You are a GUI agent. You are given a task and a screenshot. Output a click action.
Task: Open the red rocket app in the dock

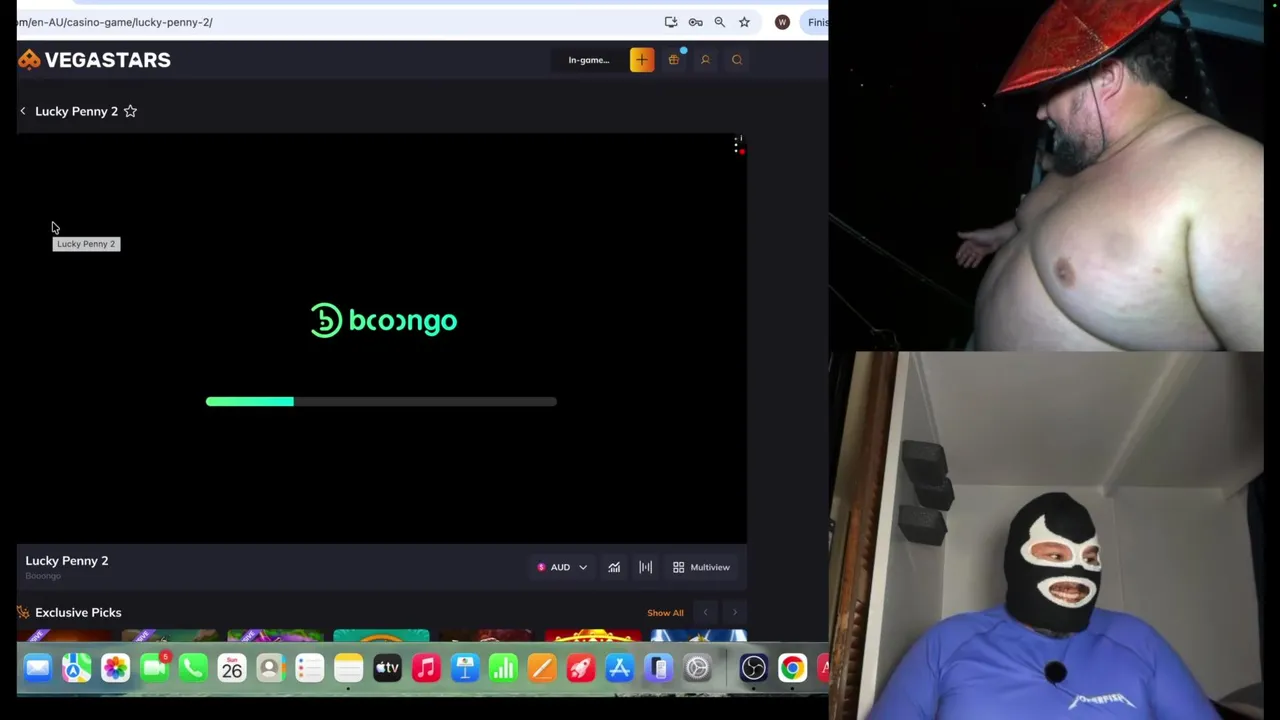pos(581,667)
